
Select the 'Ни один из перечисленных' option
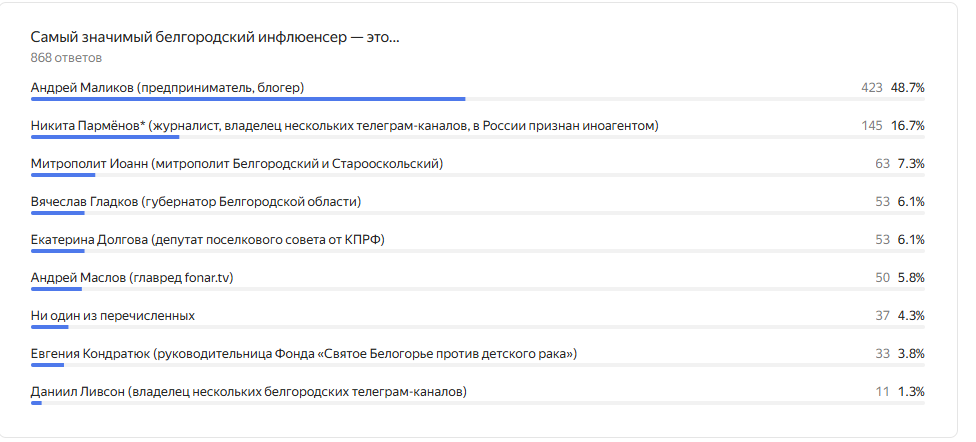pos(113,316)
